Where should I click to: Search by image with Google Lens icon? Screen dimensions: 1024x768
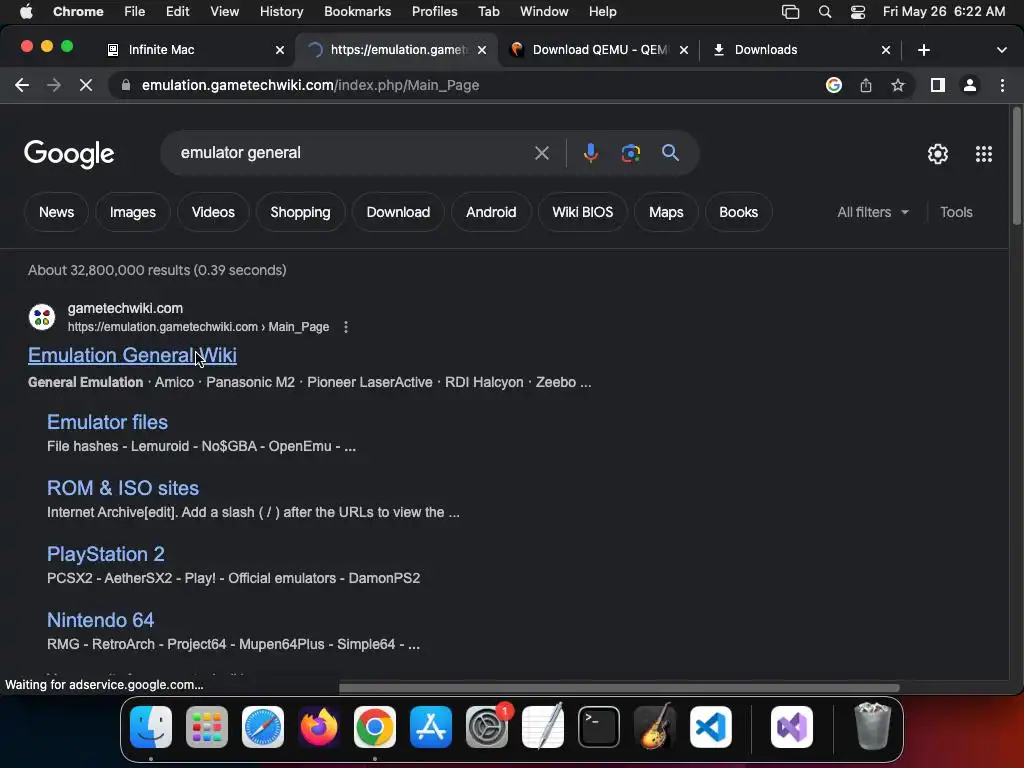coord(630,153)
